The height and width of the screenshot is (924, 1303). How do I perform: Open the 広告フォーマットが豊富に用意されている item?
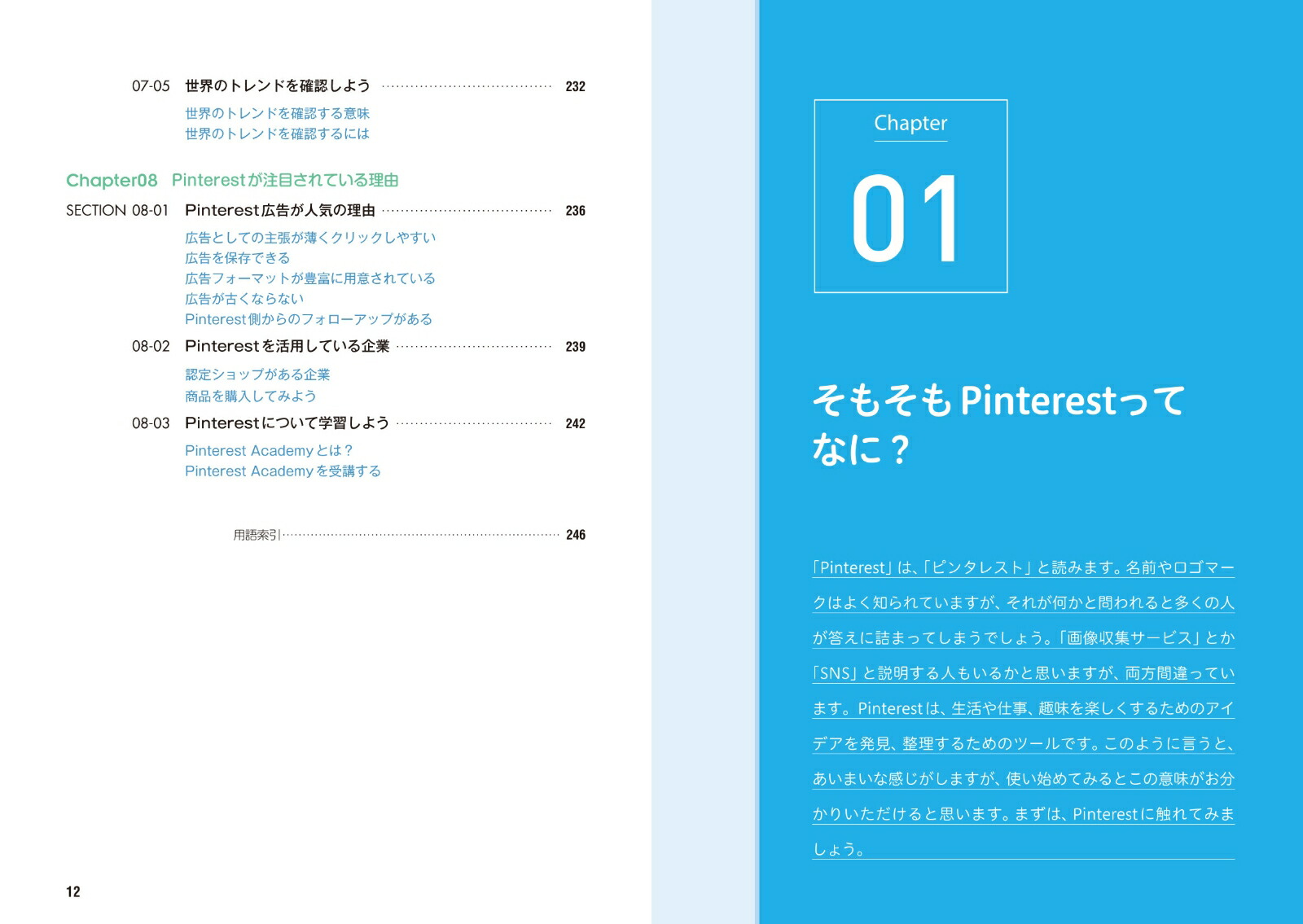pyautogui.click(x=309, y=278)
